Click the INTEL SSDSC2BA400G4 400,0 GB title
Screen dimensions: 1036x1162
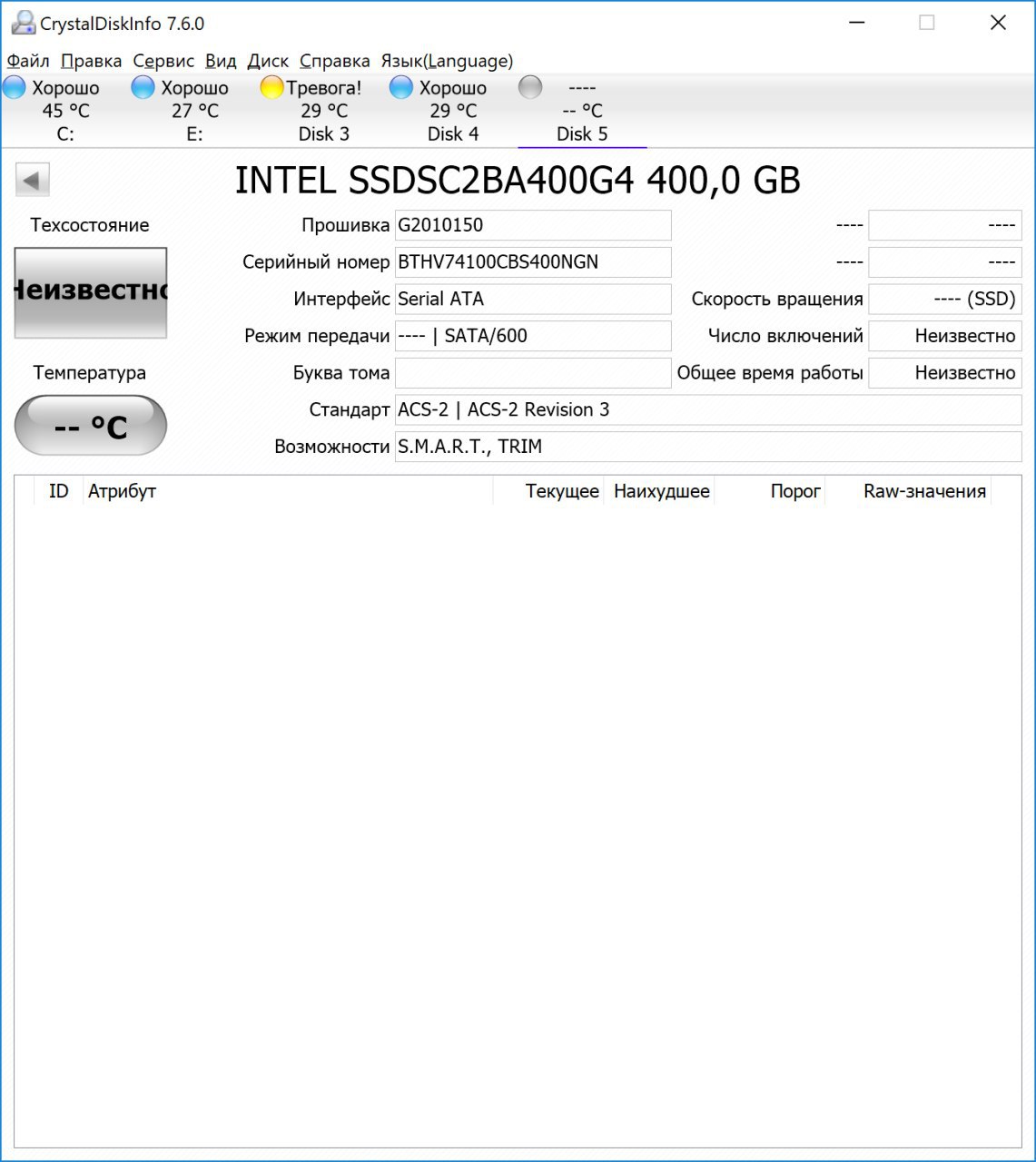tap(518, 181)
